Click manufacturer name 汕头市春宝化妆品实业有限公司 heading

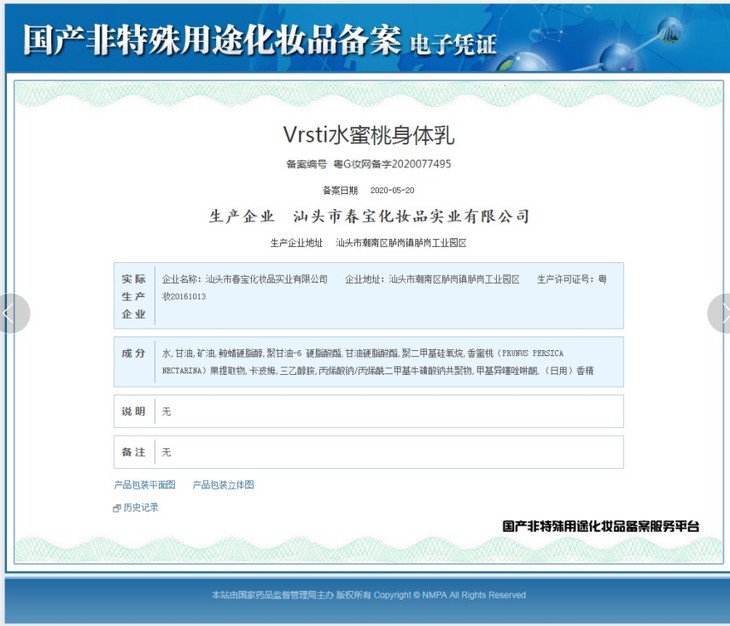tap(412, 216)
